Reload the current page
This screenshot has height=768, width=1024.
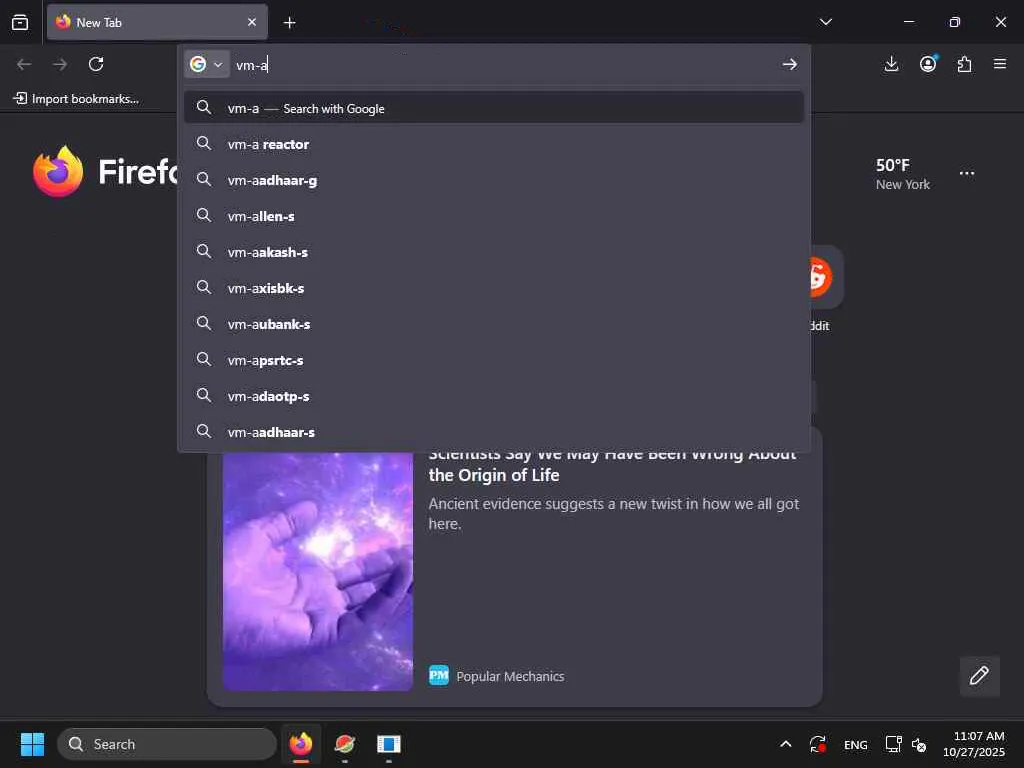[x=96, y=64]
